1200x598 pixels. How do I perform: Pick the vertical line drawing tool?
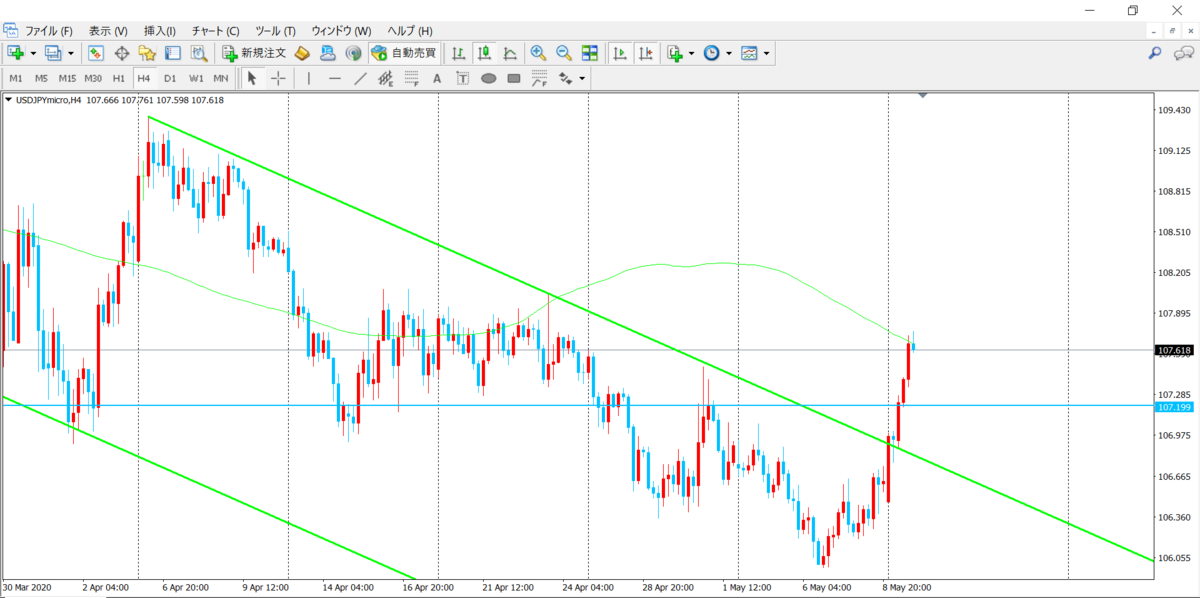(309, 78)
